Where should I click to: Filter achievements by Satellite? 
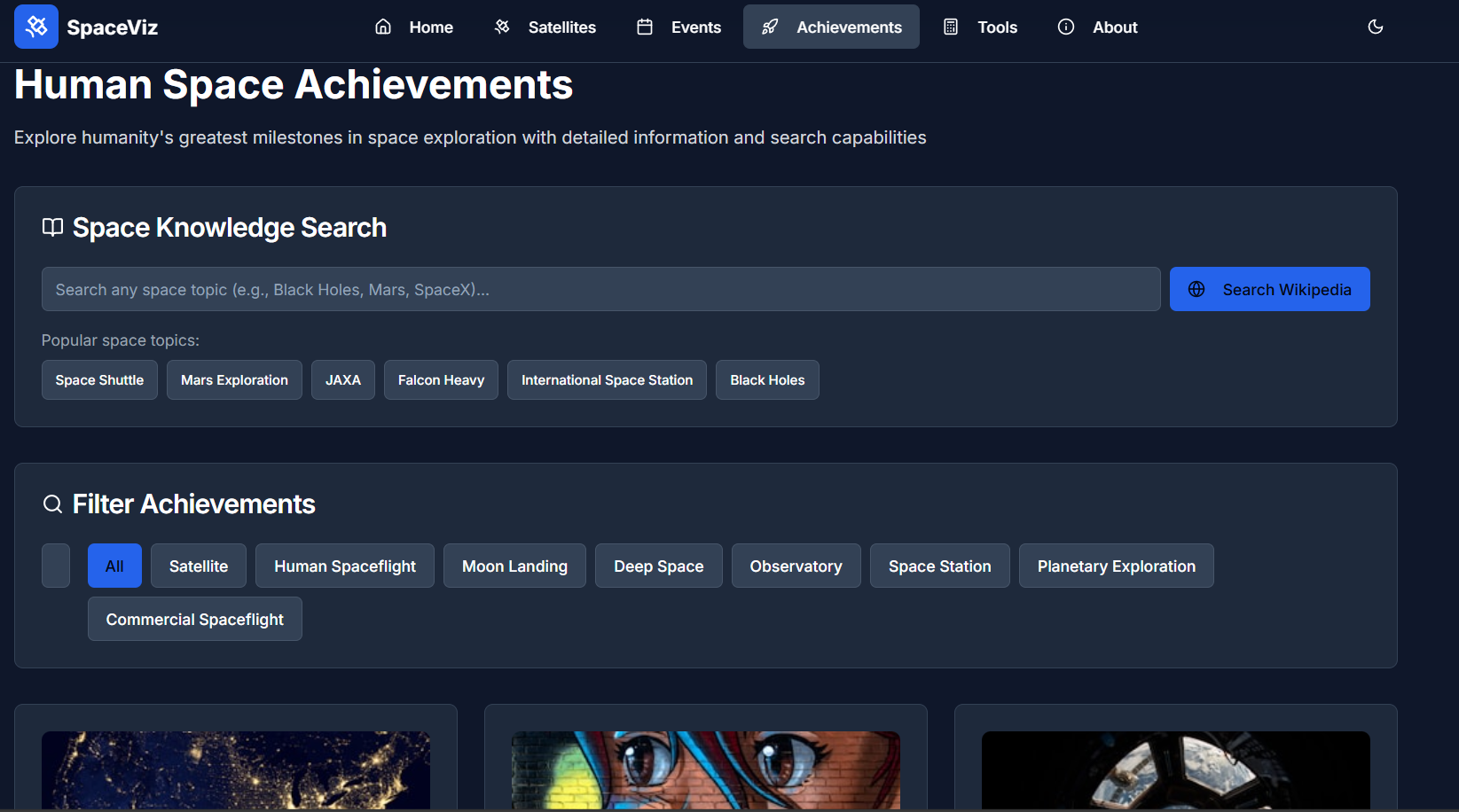click(199, 566)
